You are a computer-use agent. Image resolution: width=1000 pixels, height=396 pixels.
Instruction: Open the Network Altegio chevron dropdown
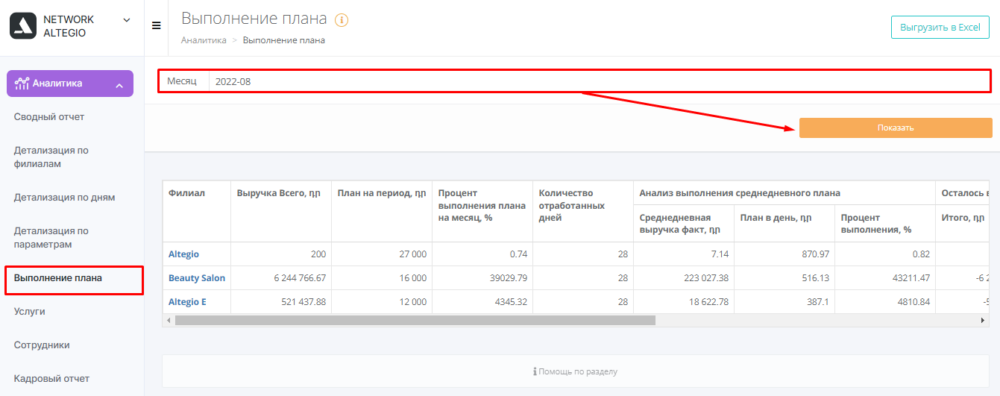coord(126,20)
